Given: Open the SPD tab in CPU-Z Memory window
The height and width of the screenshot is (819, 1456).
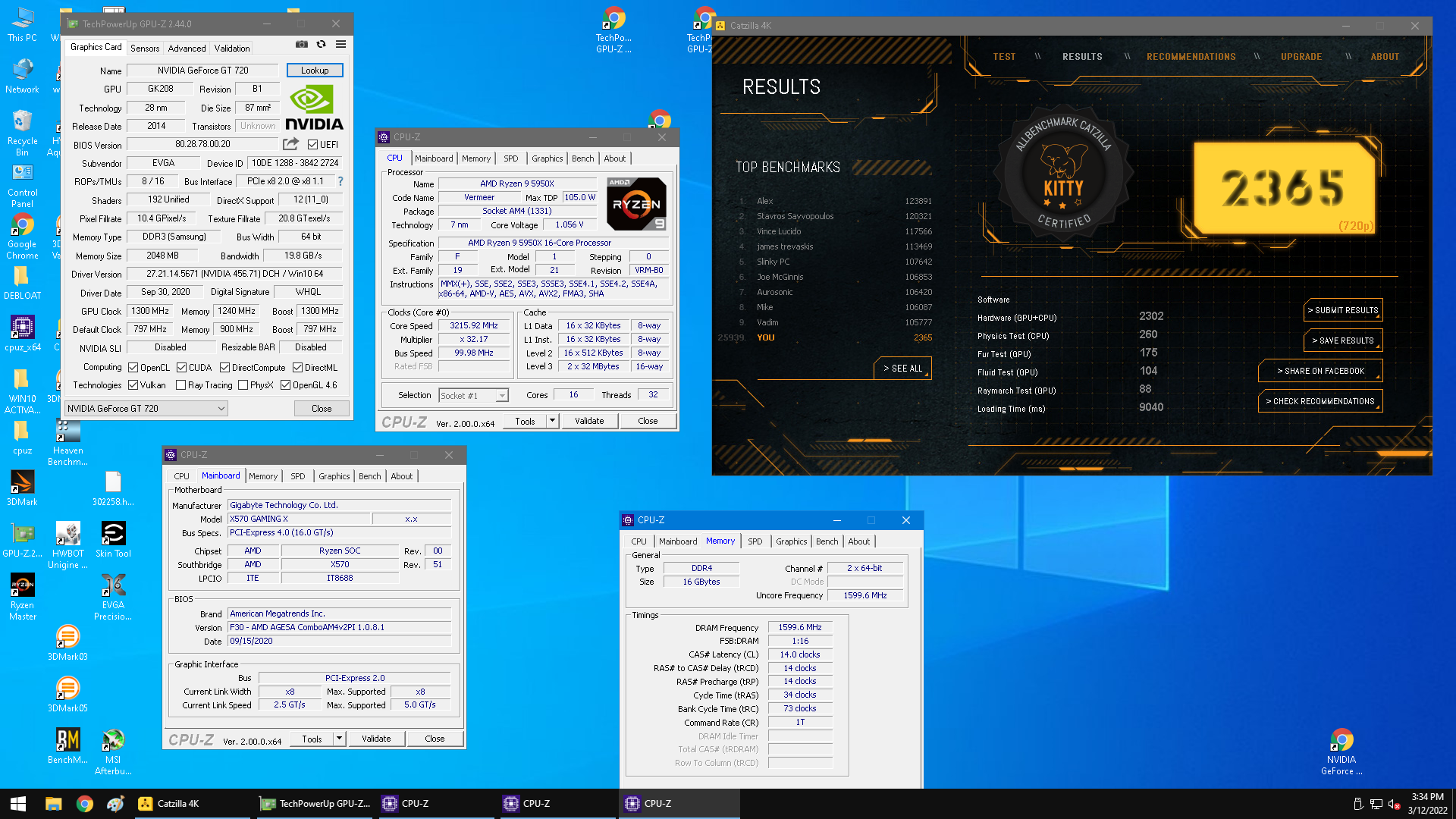Looking at the screenshot, I should tap(755, 541).
